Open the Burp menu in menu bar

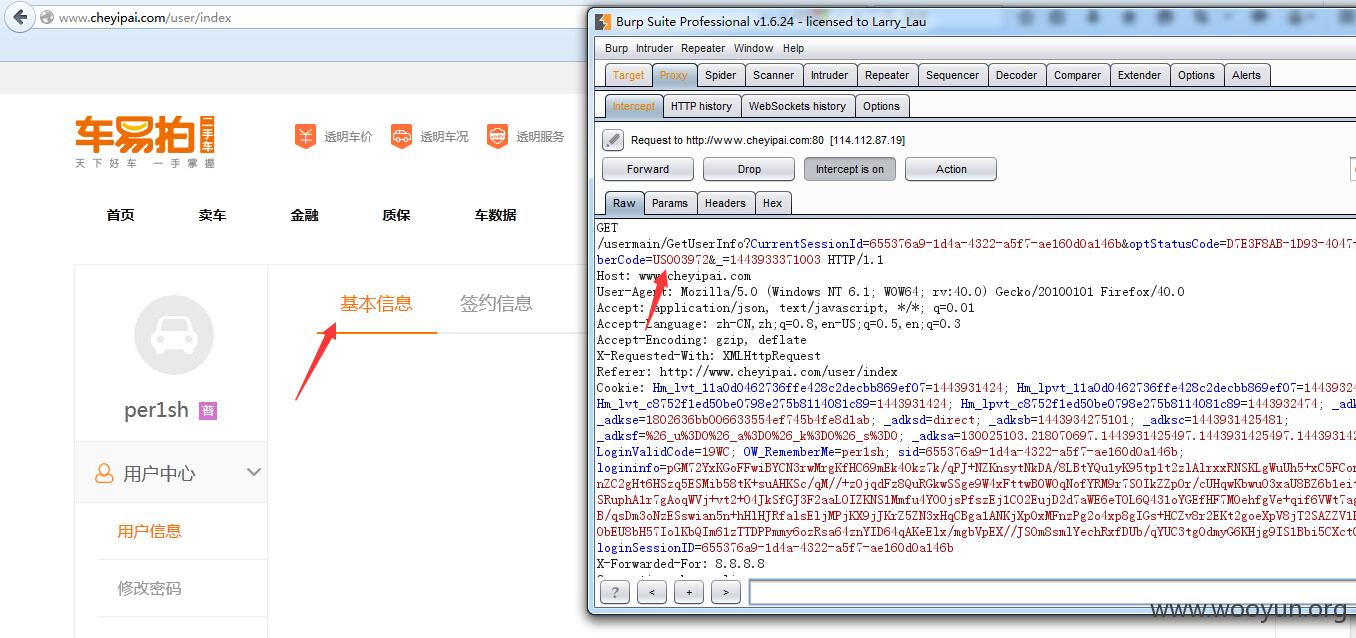point(616,48)
